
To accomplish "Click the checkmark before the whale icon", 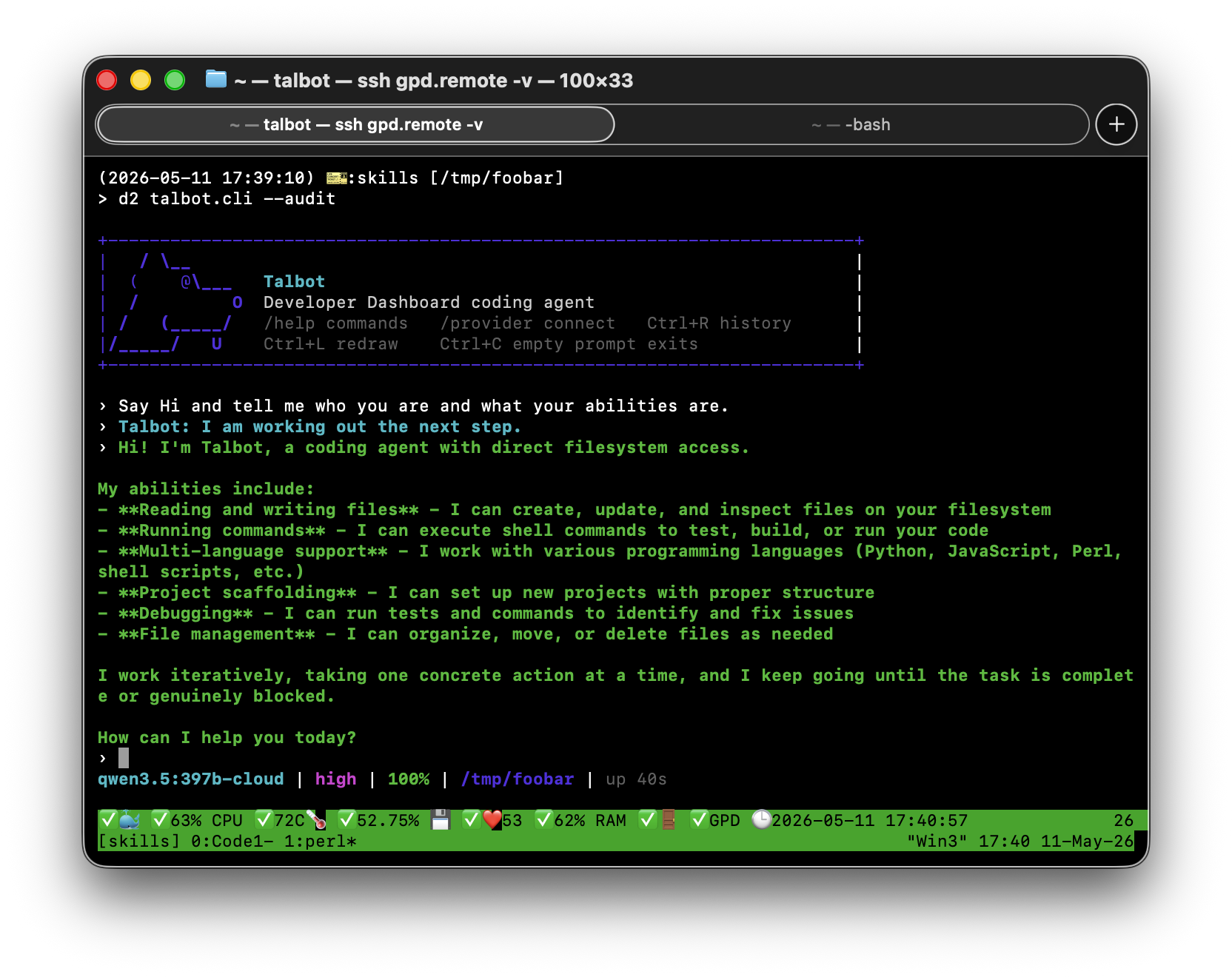I will point(108,820).
